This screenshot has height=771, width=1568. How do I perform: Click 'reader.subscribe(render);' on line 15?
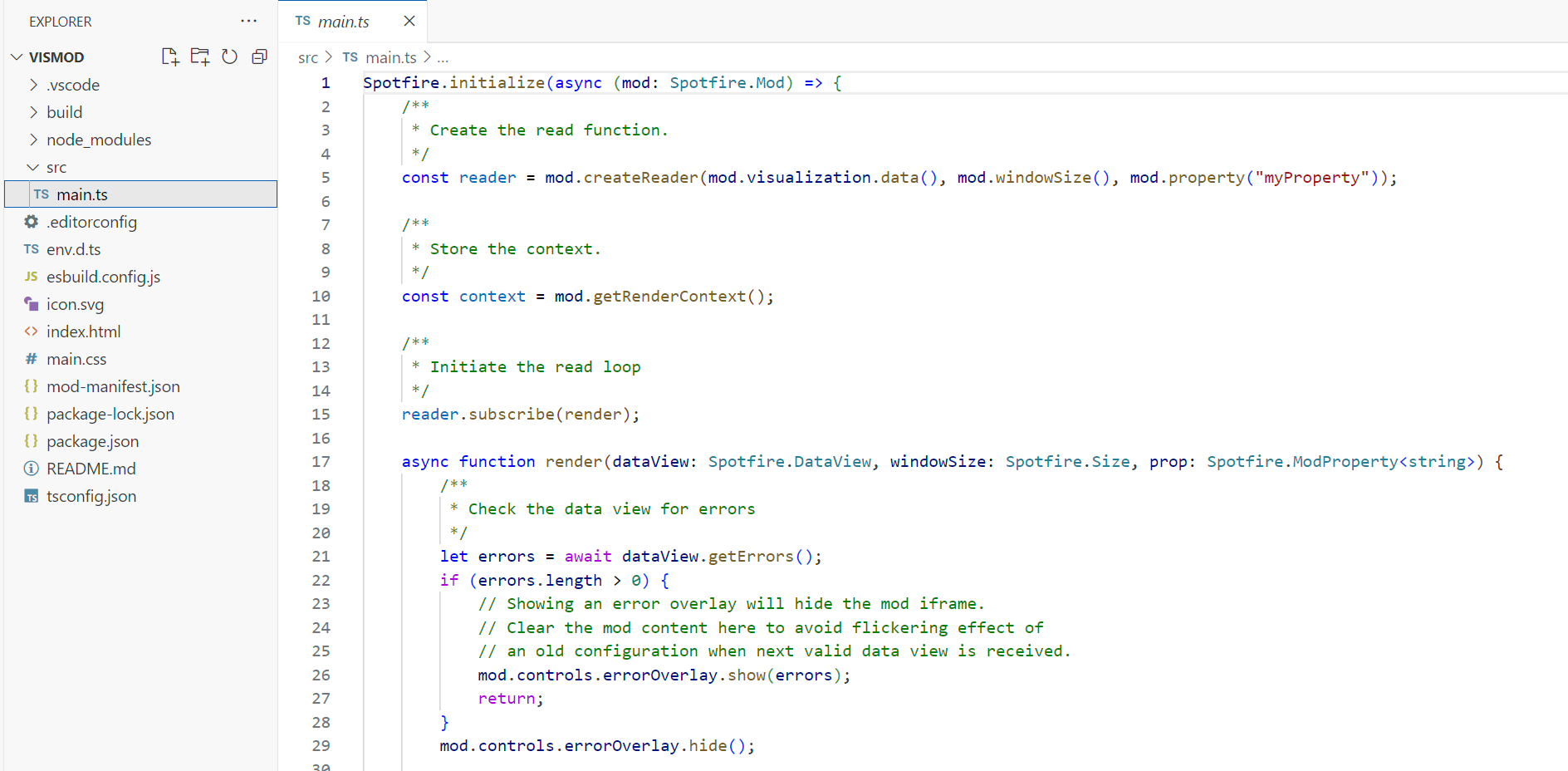521,415
